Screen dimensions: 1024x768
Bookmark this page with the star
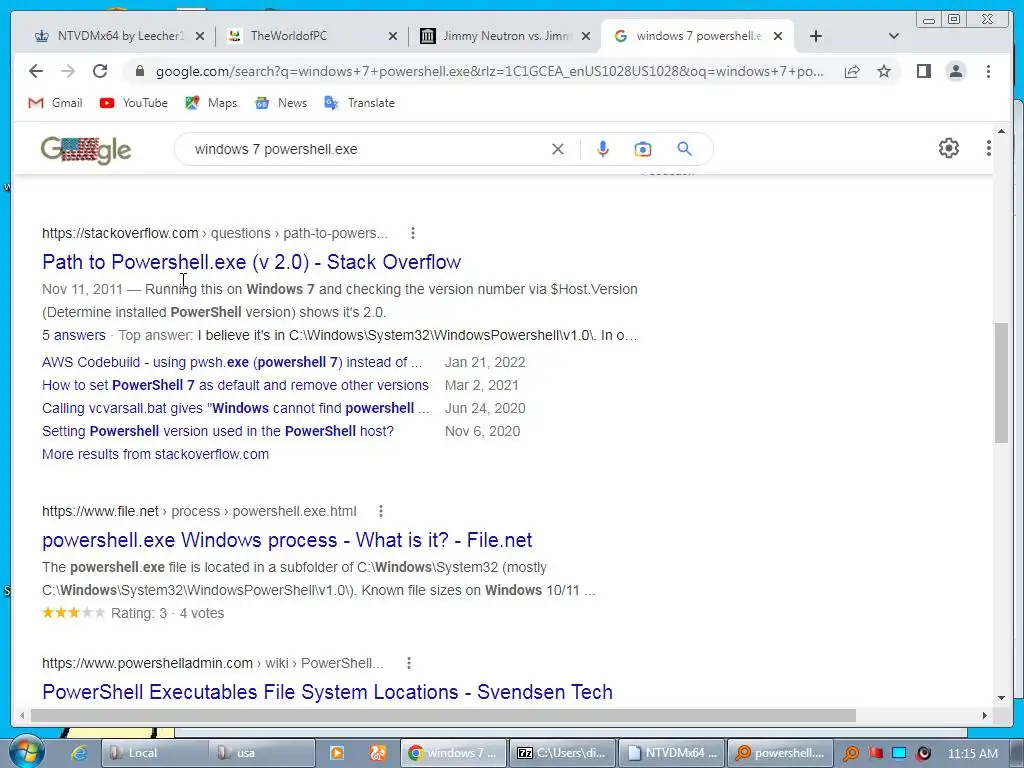pyautogui.click(x=884, y=71)
